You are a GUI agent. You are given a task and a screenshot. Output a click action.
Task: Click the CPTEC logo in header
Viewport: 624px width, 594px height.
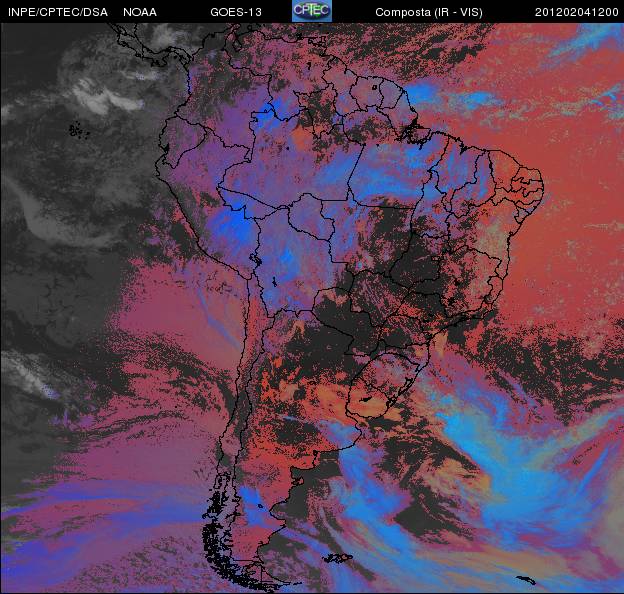[312, 11]
